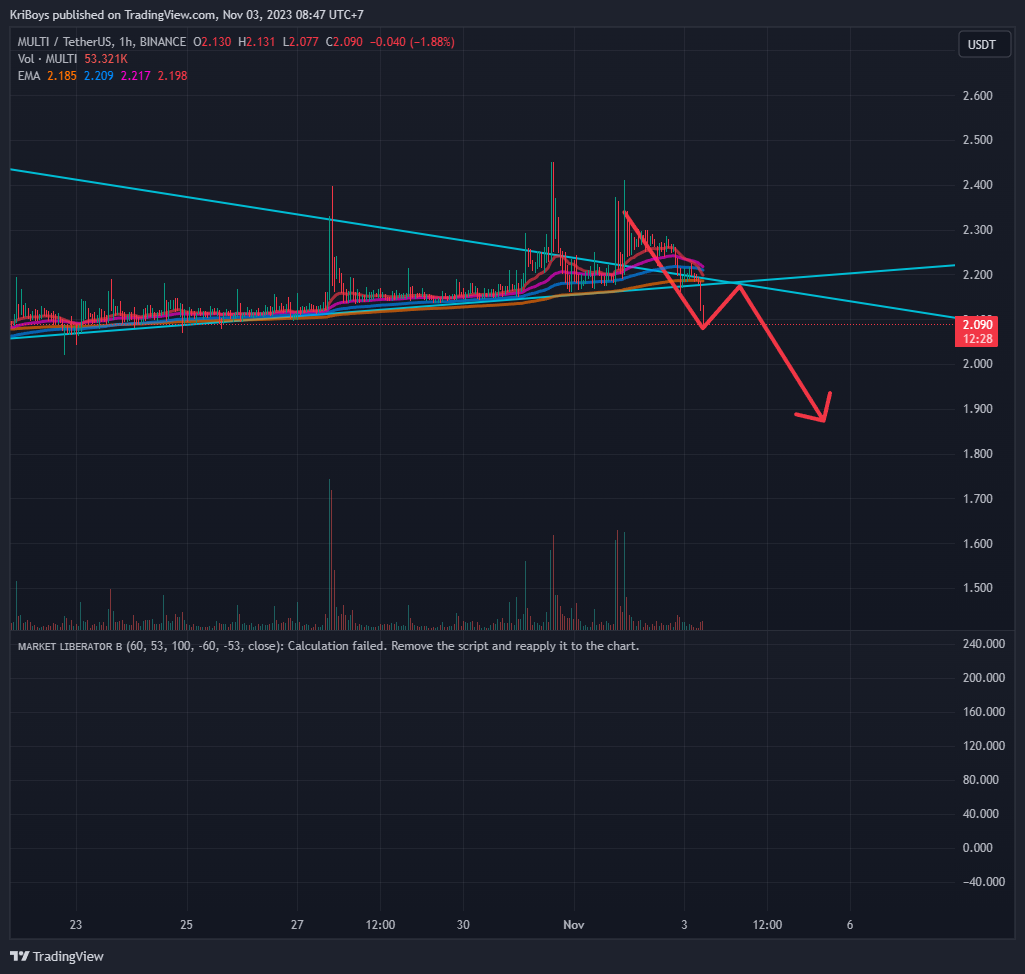The width and height of the screenshot is (1025, 974).
Task: Open the USDT currency selector
Action: (984, 45)
